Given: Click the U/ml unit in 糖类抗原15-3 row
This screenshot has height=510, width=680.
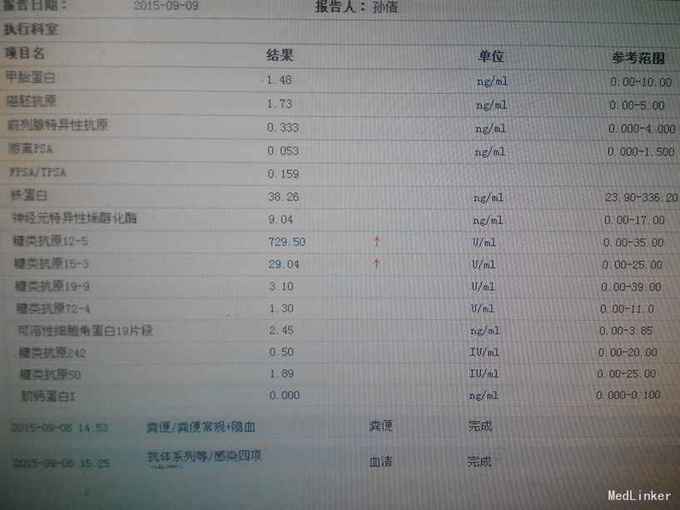Looking at the screenshot, I should (x=483, y=265).
